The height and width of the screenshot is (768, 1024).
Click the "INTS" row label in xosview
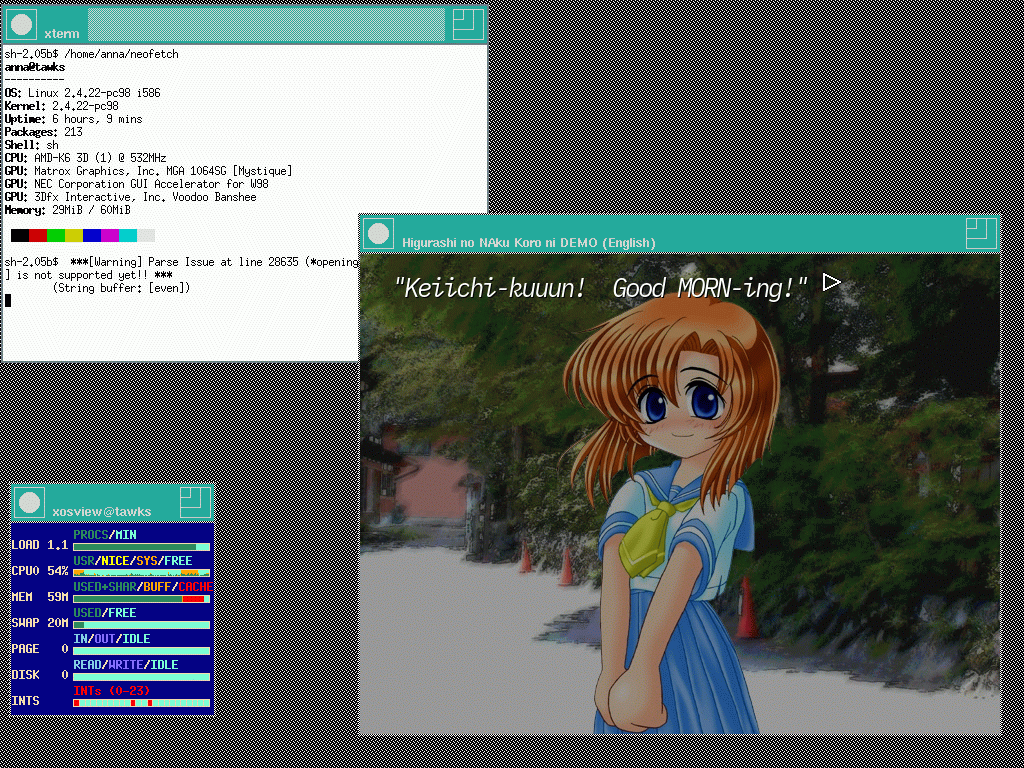[25, 701]
